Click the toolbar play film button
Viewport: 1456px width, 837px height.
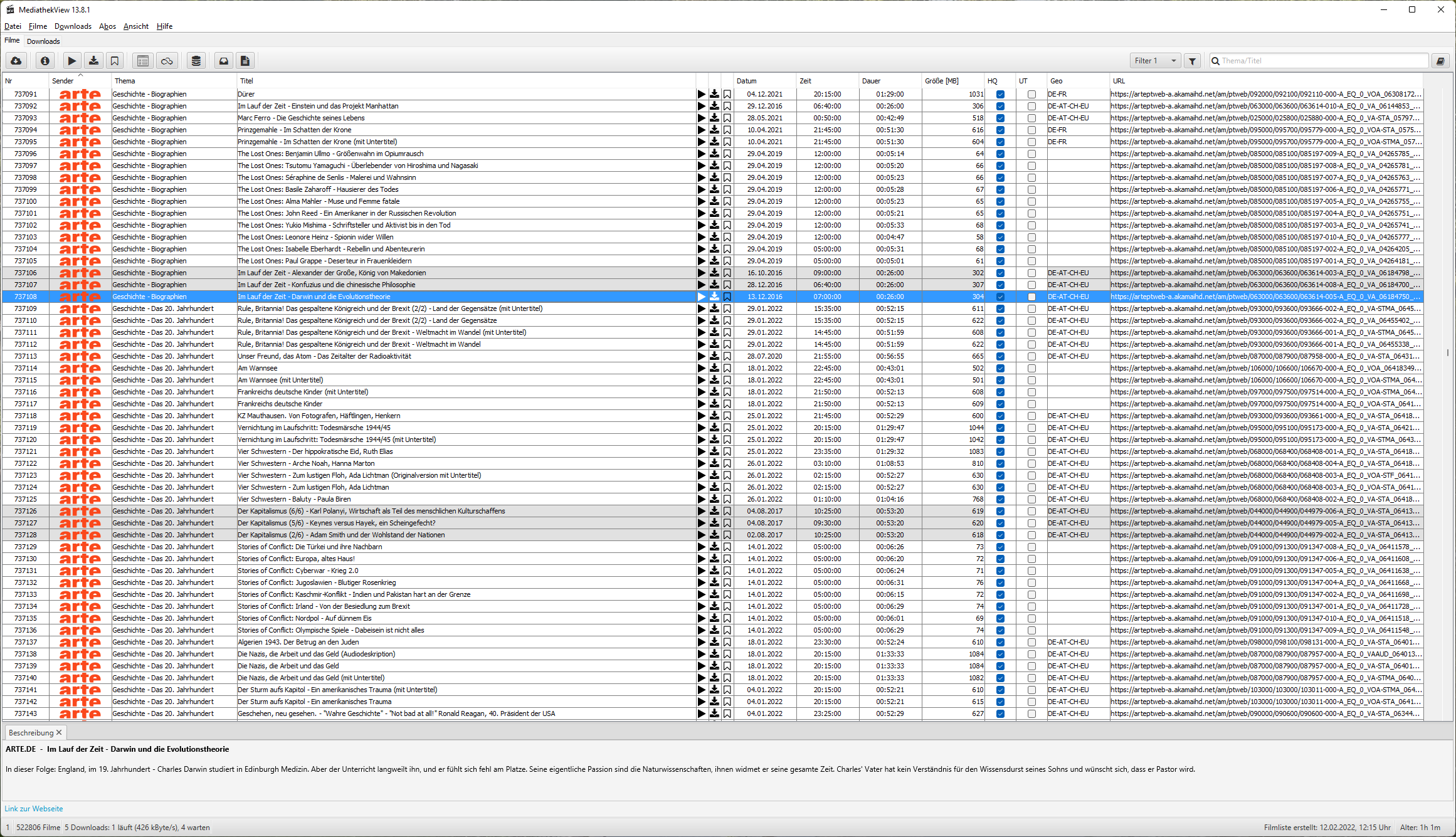tap(72, 61)
